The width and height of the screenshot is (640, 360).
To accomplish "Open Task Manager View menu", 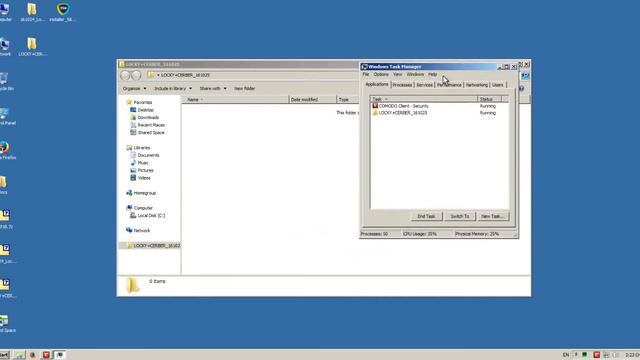I will click(398, 74).
